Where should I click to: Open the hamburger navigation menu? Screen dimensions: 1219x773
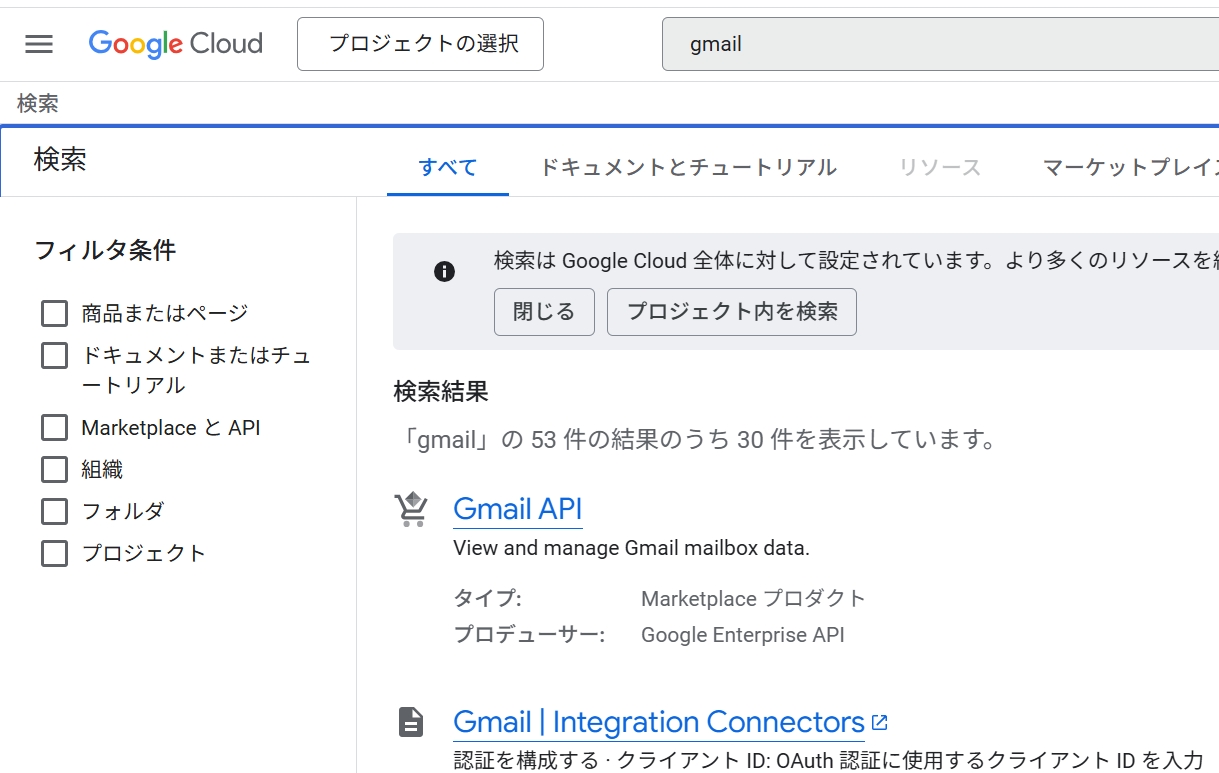39,44
